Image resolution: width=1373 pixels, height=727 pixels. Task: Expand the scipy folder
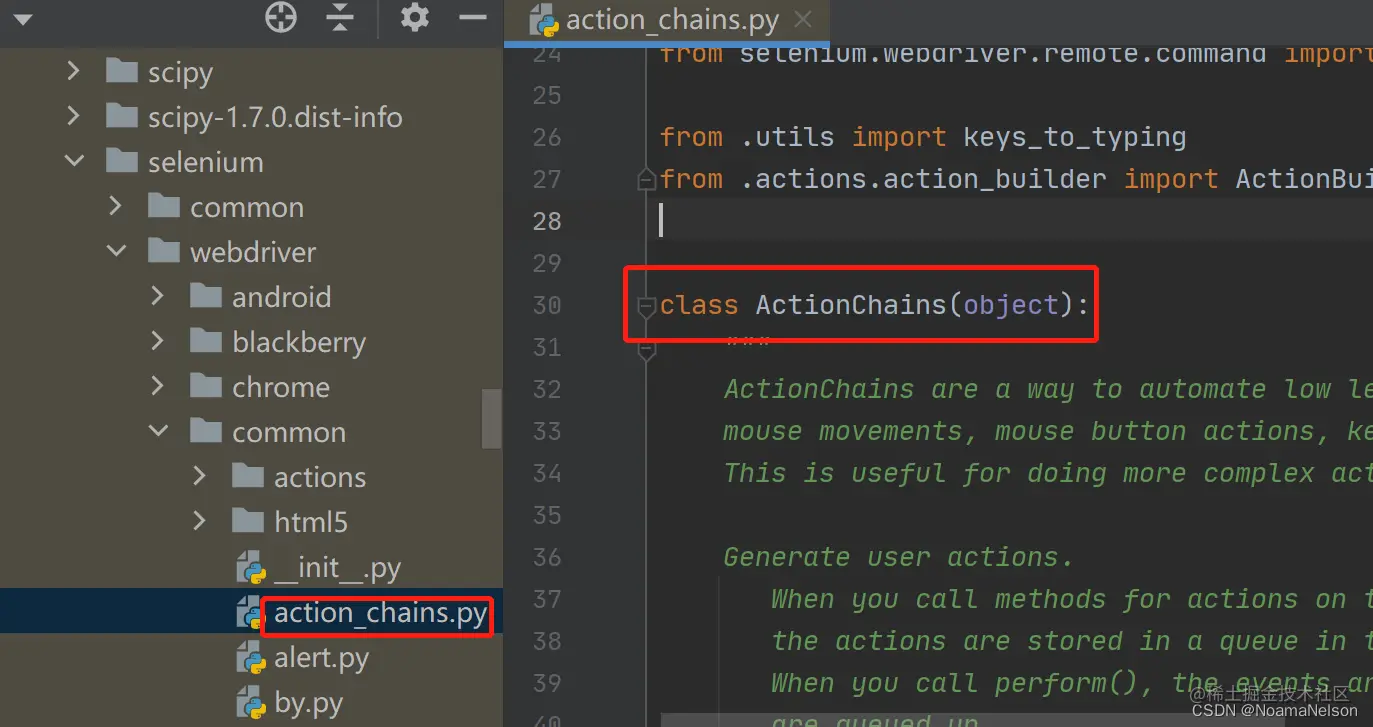[72, 71]
